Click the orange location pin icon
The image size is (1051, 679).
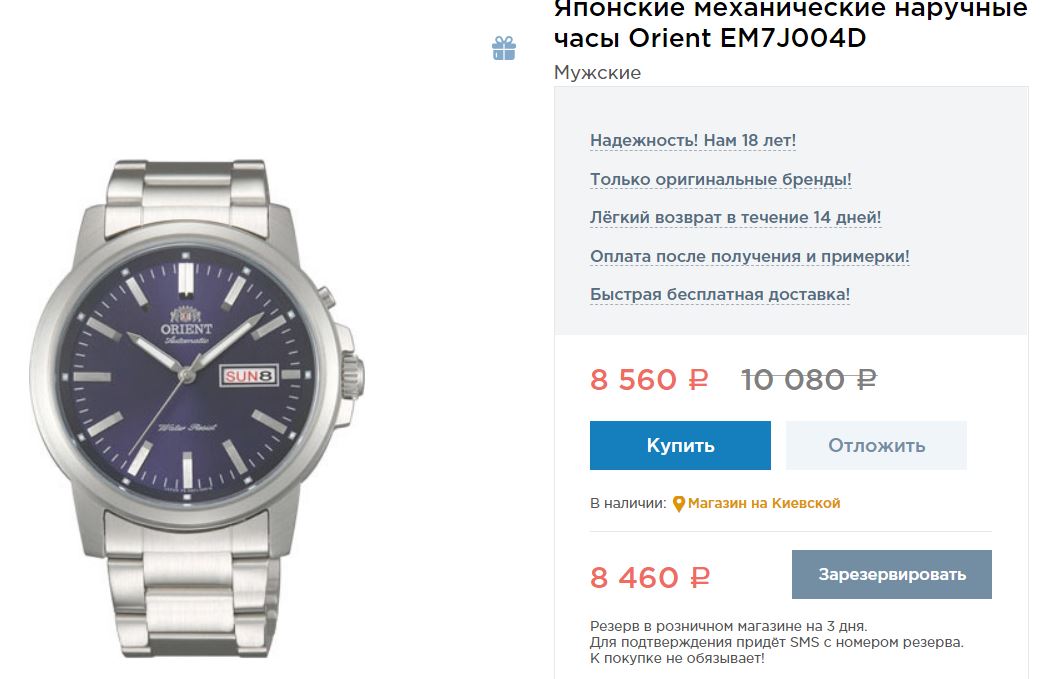[679, 504]
